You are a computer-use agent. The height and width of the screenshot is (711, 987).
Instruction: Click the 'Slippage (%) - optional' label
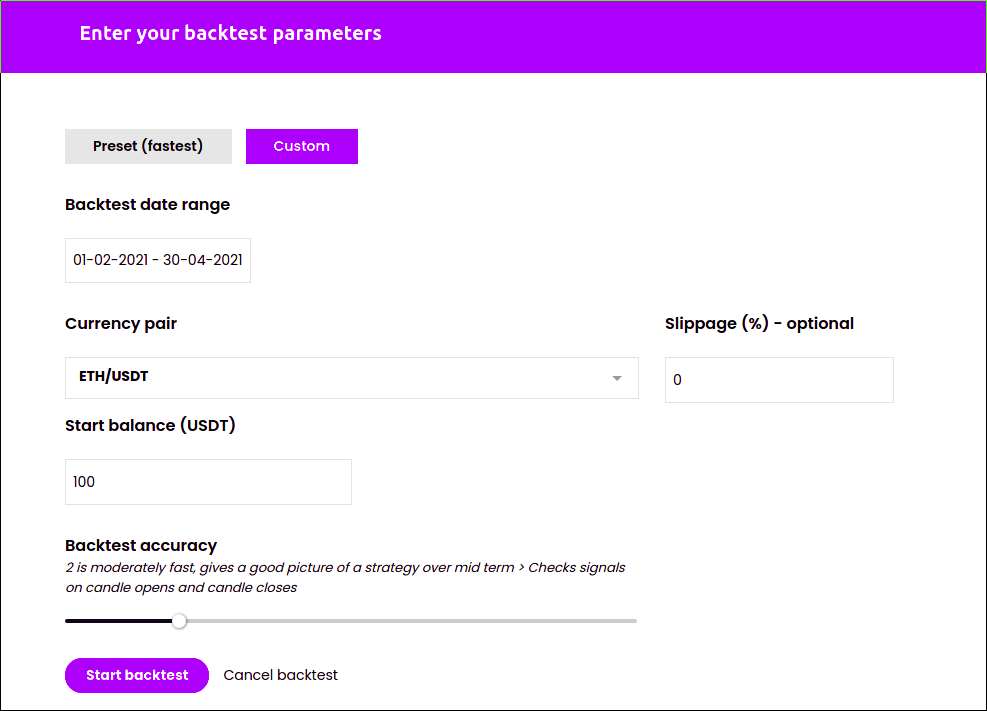pos(759,323)
